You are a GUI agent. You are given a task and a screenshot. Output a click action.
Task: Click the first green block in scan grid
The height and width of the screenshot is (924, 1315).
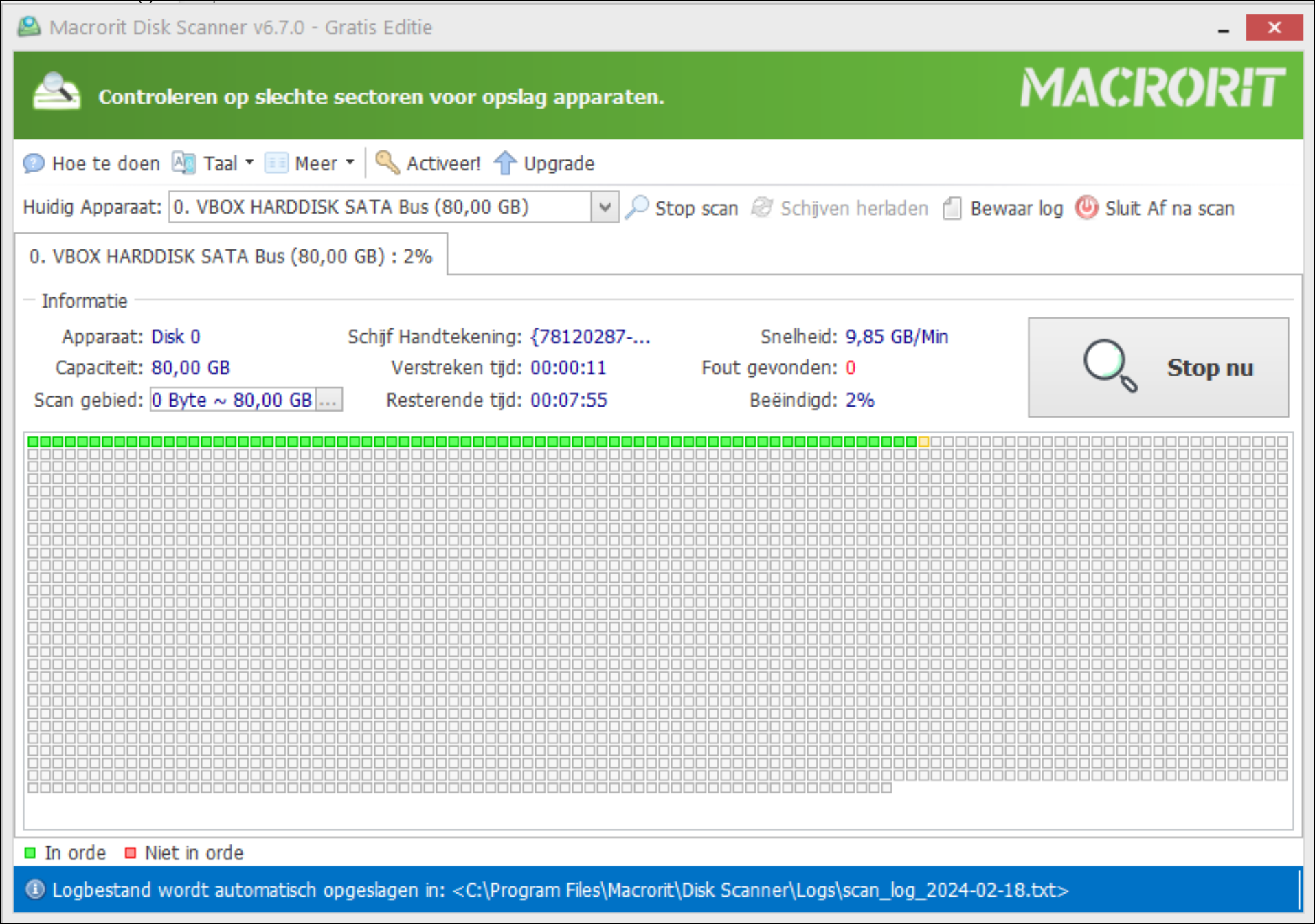tap(33, 441)
